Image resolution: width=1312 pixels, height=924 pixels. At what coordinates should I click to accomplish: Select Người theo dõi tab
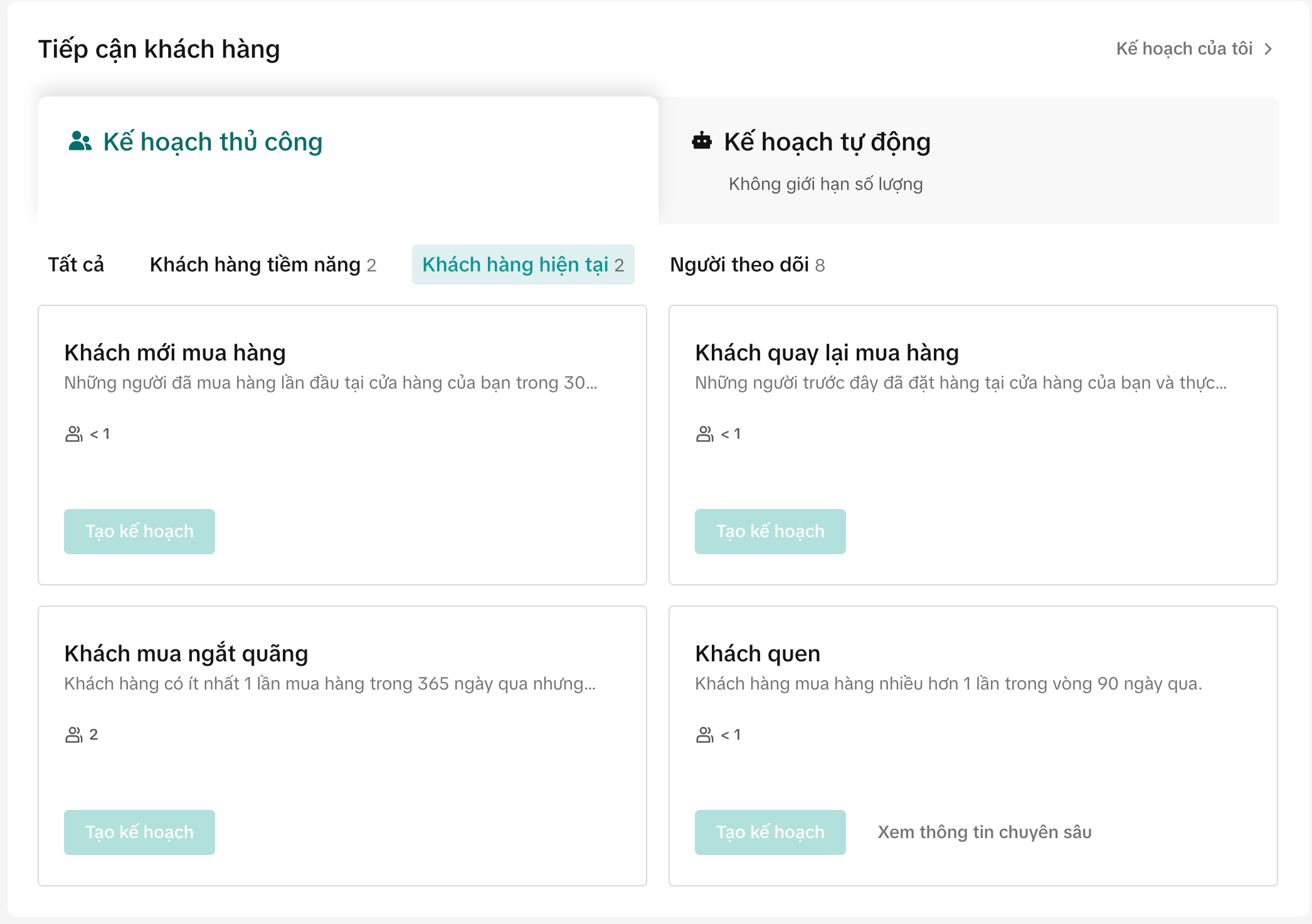747,265
